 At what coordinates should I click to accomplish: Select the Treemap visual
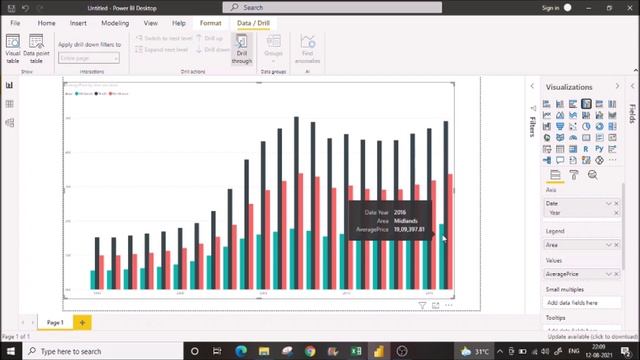pos(612,127)
